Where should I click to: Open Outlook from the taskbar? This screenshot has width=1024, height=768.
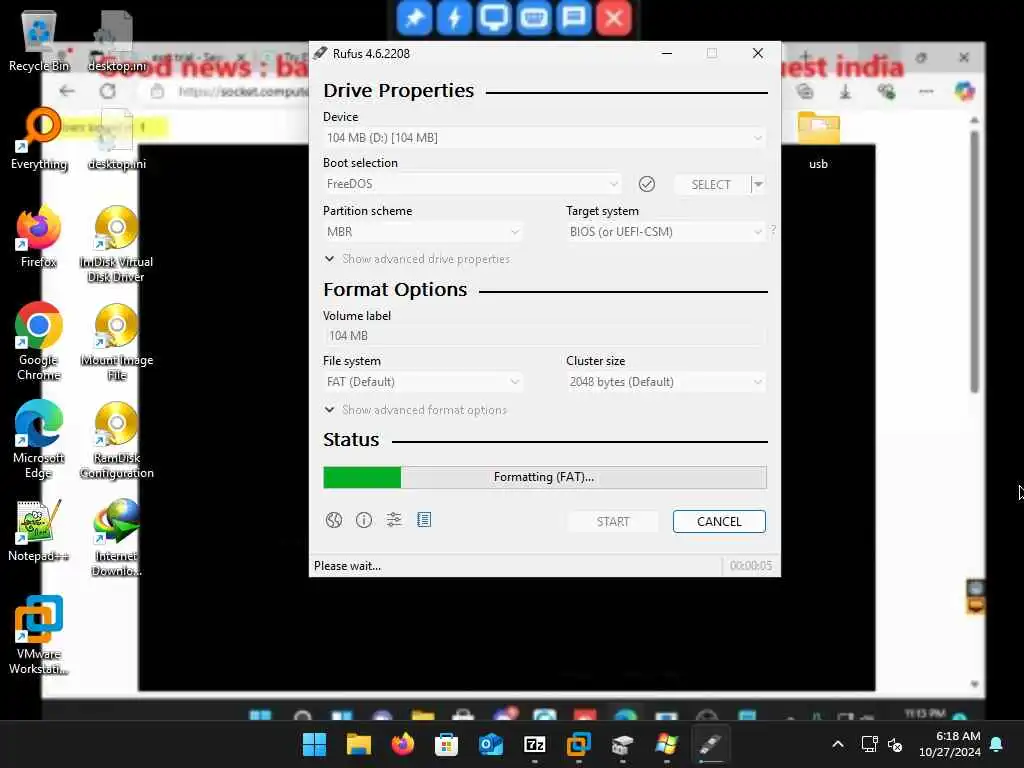(490, 744)
